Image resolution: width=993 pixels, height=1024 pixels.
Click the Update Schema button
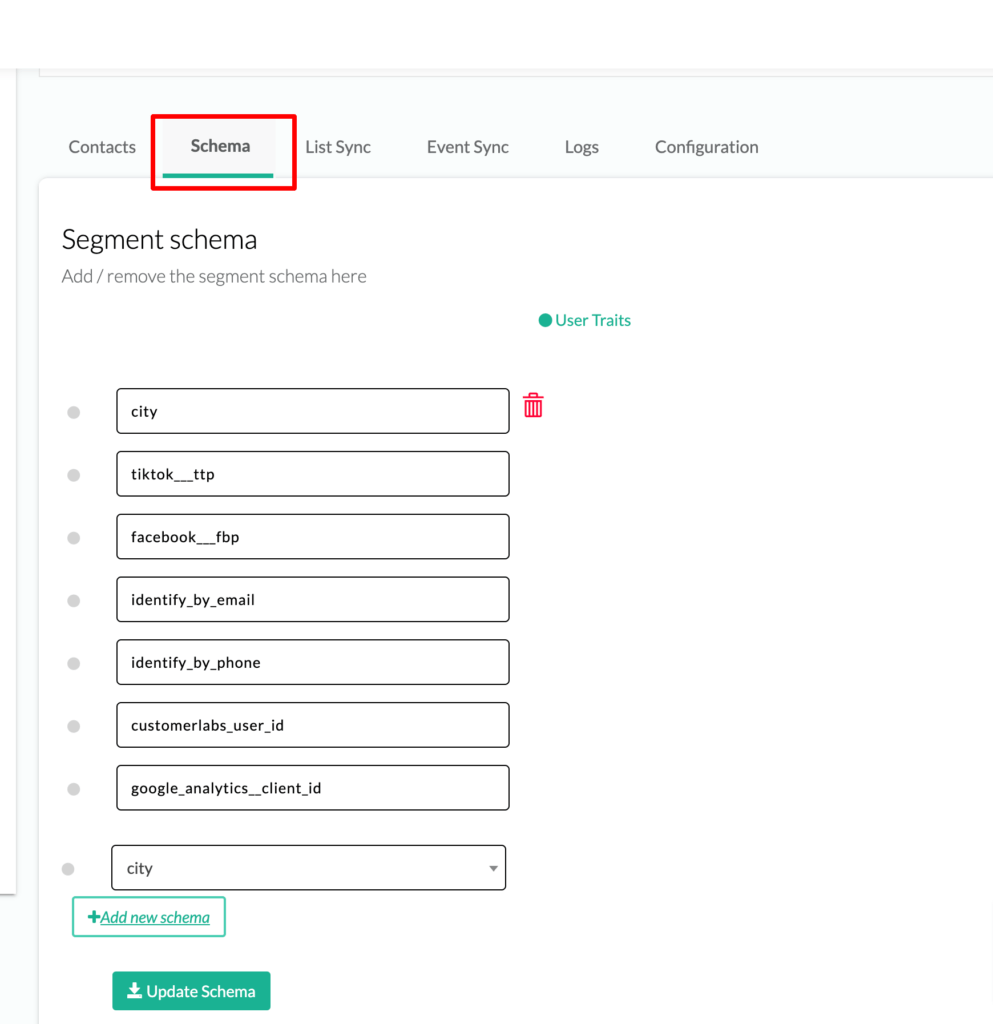[191, 991]
